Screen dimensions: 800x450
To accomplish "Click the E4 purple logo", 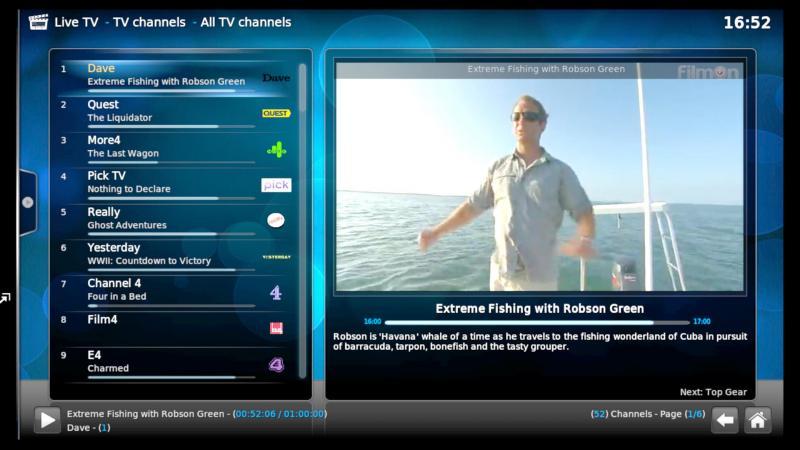I will tap(276, 365).
